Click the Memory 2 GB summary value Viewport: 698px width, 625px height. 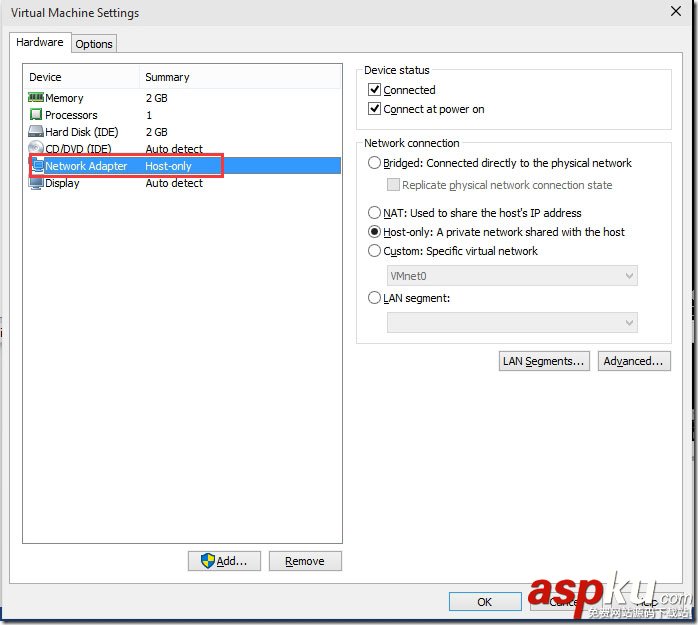pos(157,98)
